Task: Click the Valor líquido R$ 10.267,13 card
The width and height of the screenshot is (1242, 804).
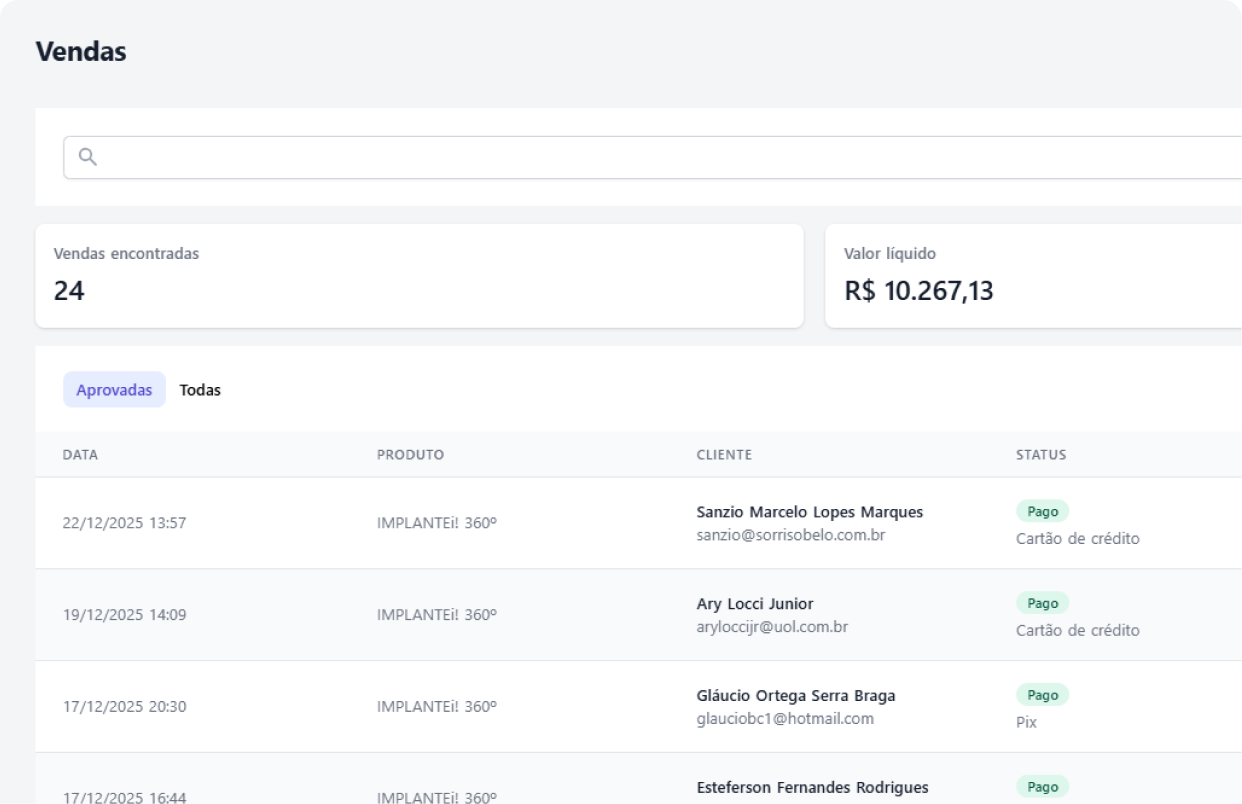Action: pos(1030,275)
